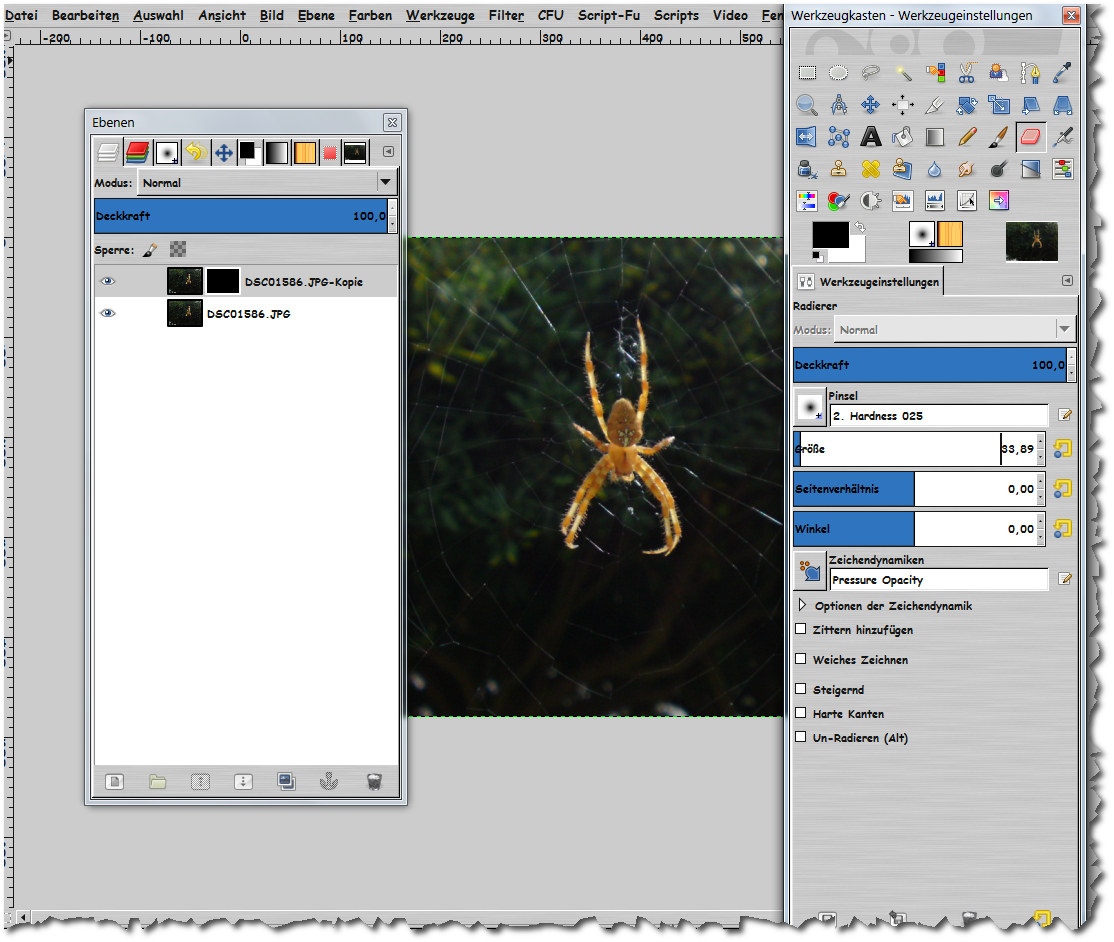1114x942 pixels.
Task: Open the Ebenen dialog tab configuration menu
Action: click(388, 151)
